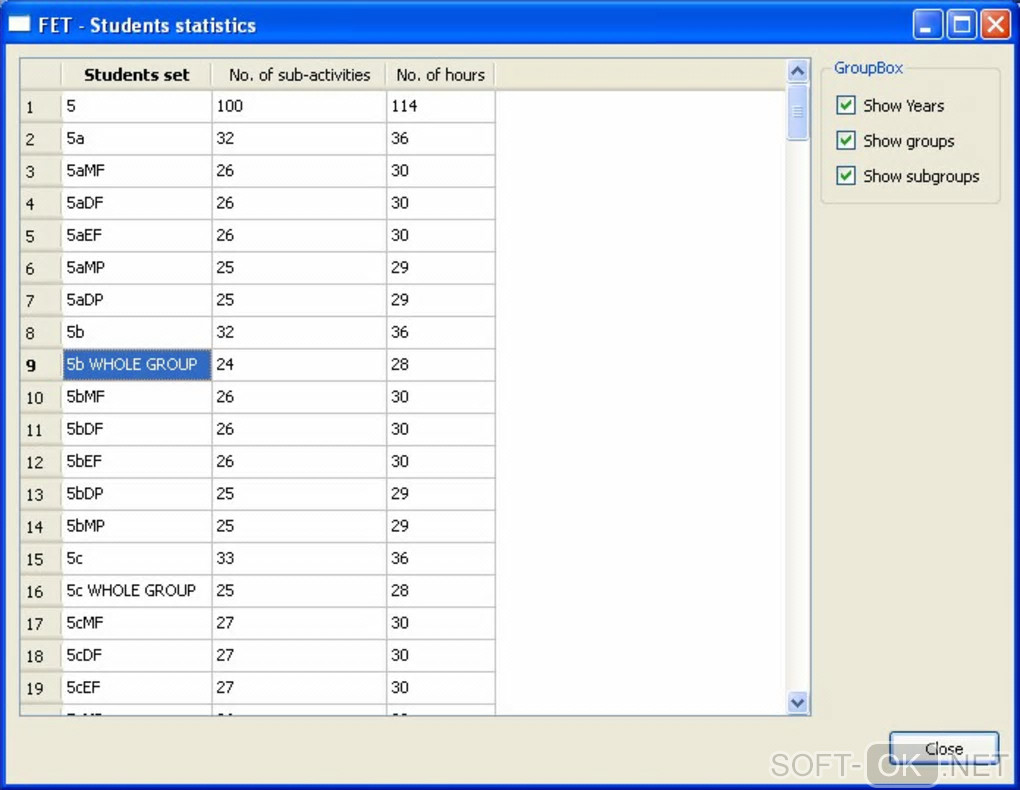This screenshot has height=790, width=1020.
Task: Sort by the Students set column header
Action: click(137, 75)
